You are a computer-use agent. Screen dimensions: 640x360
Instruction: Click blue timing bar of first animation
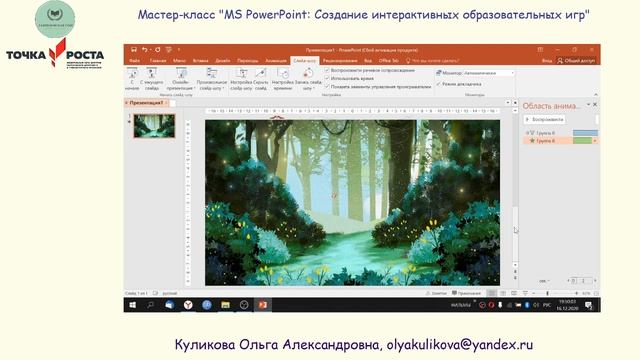click(x=585, y=133)
